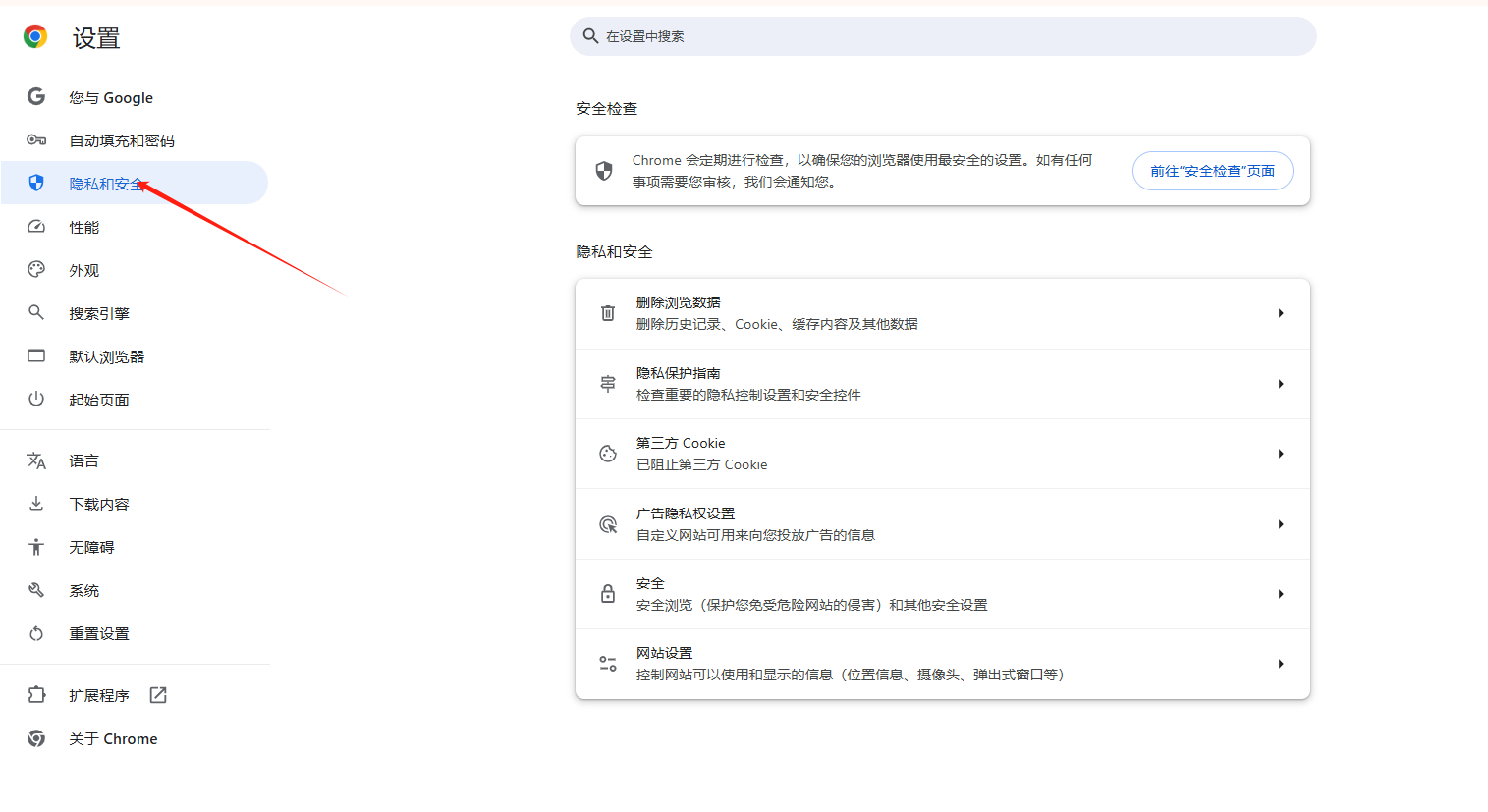Click the power icon for 起始页面

pyautogui.click(x=36, y=399)
